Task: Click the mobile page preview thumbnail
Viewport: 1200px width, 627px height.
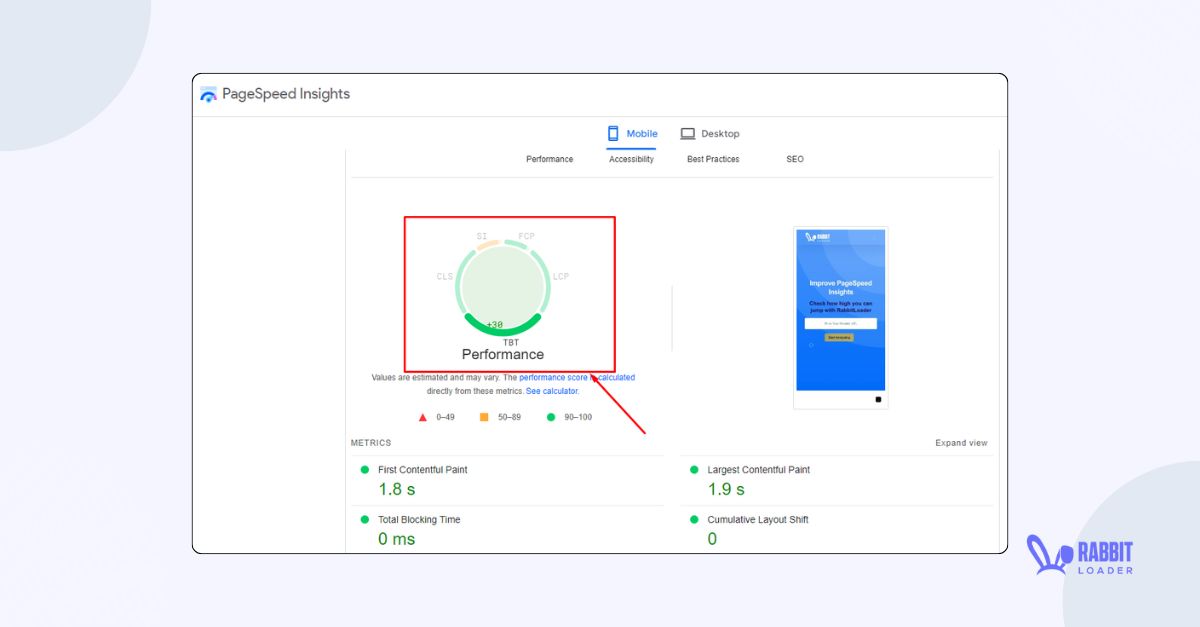Action: (x=840, y=315)
